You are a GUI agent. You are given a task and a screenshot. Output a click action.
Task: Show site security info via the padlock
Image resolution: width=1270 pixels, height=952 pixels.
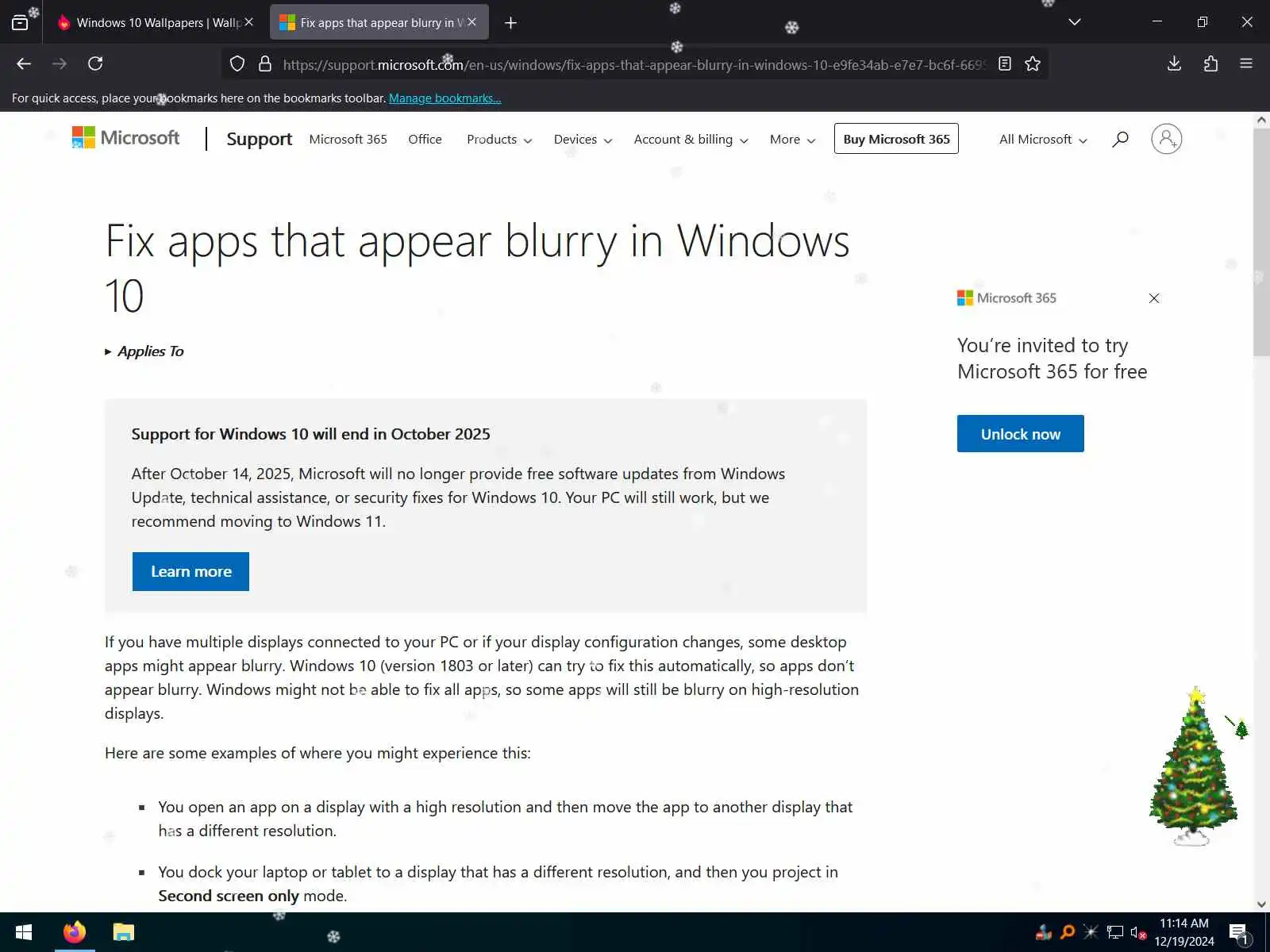pyautogui.click(x=265, y=64)
